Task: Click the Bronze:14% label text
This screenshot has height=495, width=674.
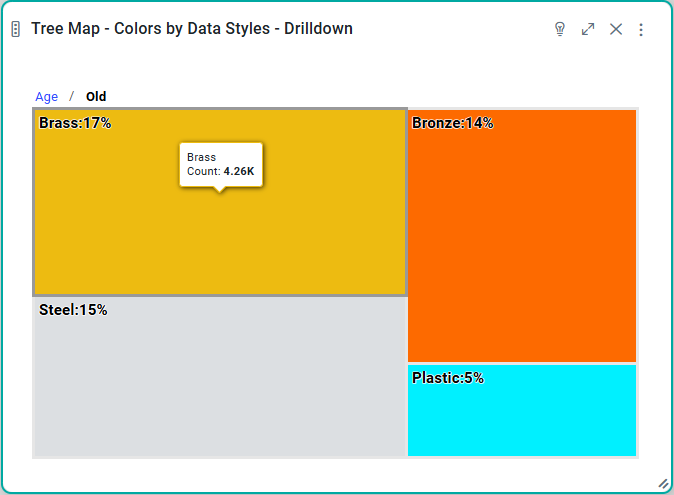Action: [452, 123]
